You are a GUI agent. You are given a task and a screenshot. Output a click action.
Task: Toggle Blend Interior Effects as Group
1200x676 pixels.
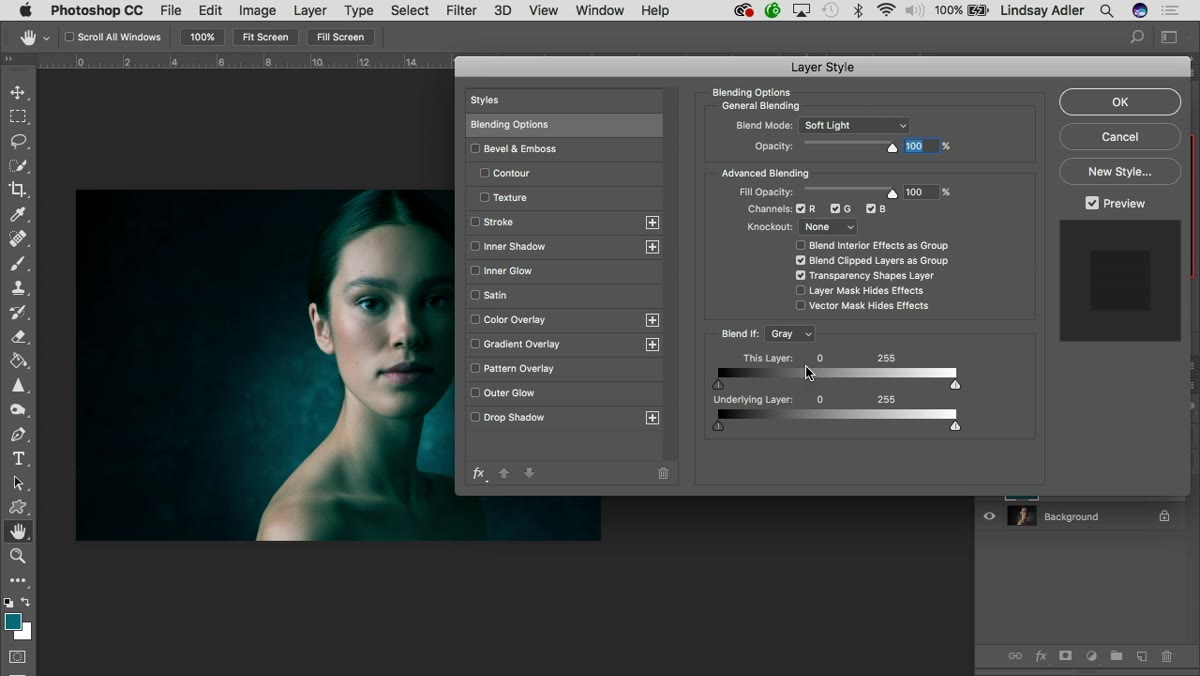click(801, 245)
